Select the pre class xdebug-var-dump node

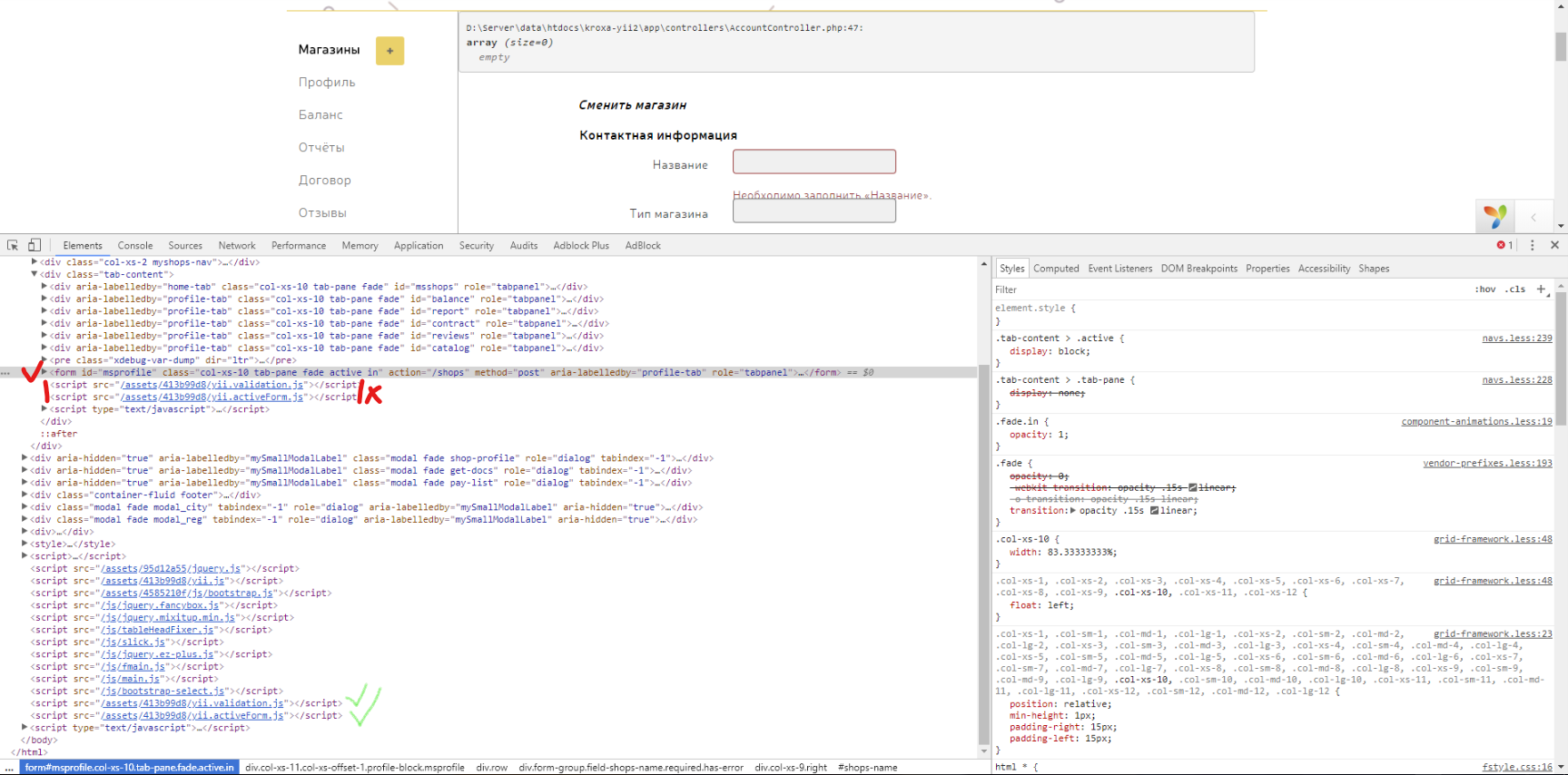pos(173,360)
